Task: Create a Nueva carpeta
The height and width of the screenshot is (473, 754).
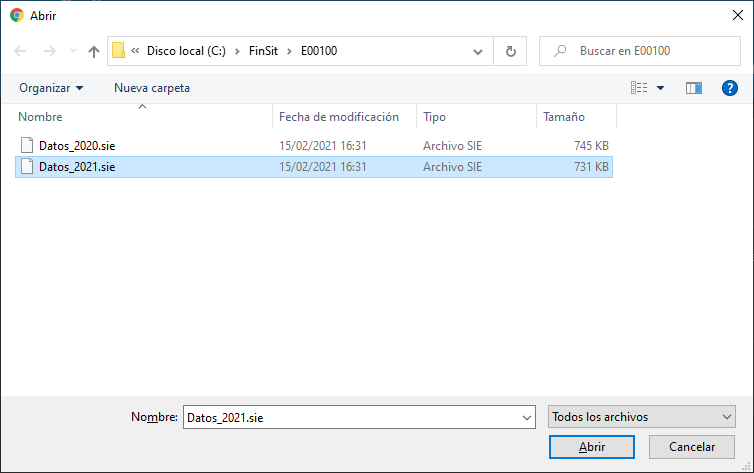Action: point(152,88)
